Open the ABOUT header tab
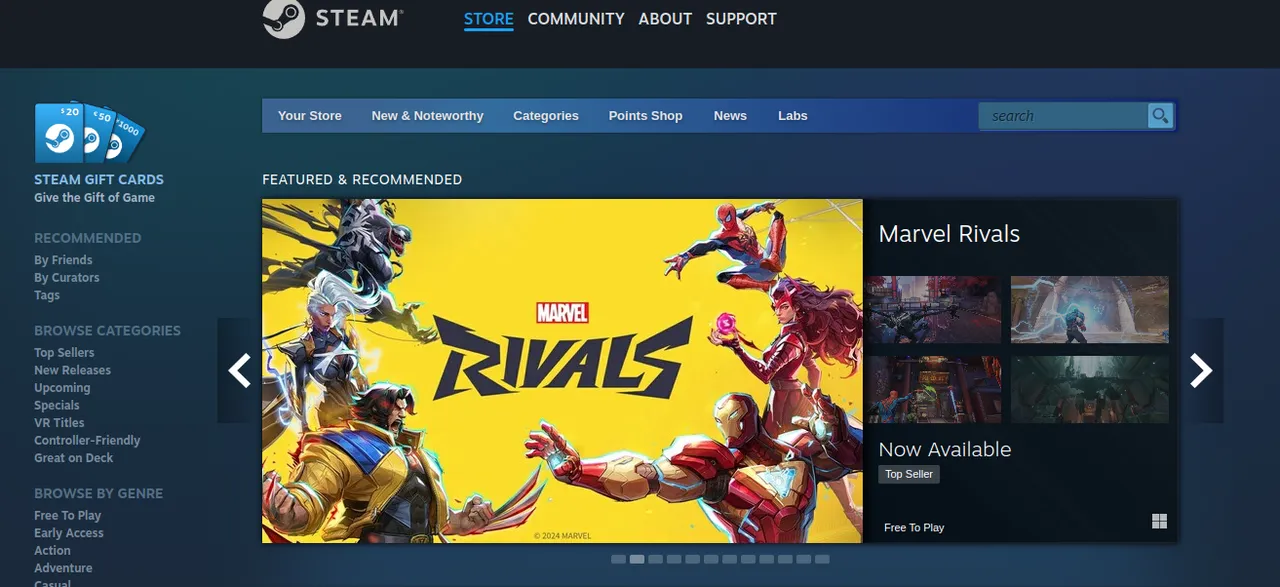Screen dimensions: 1280x587 tap(665, 19)
